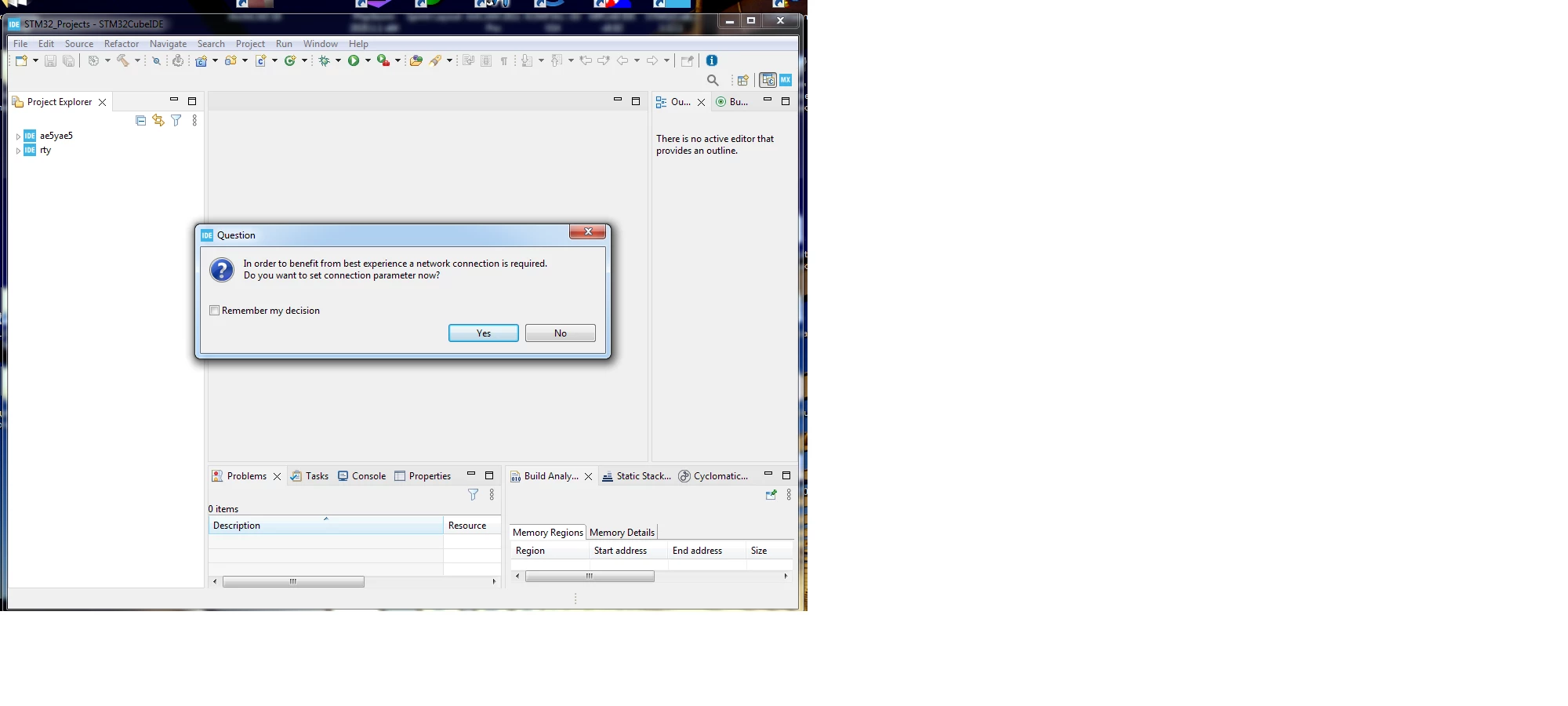Click the Problems view filter icon
Screen dimensions: 1568x706
tap(473, 494)
